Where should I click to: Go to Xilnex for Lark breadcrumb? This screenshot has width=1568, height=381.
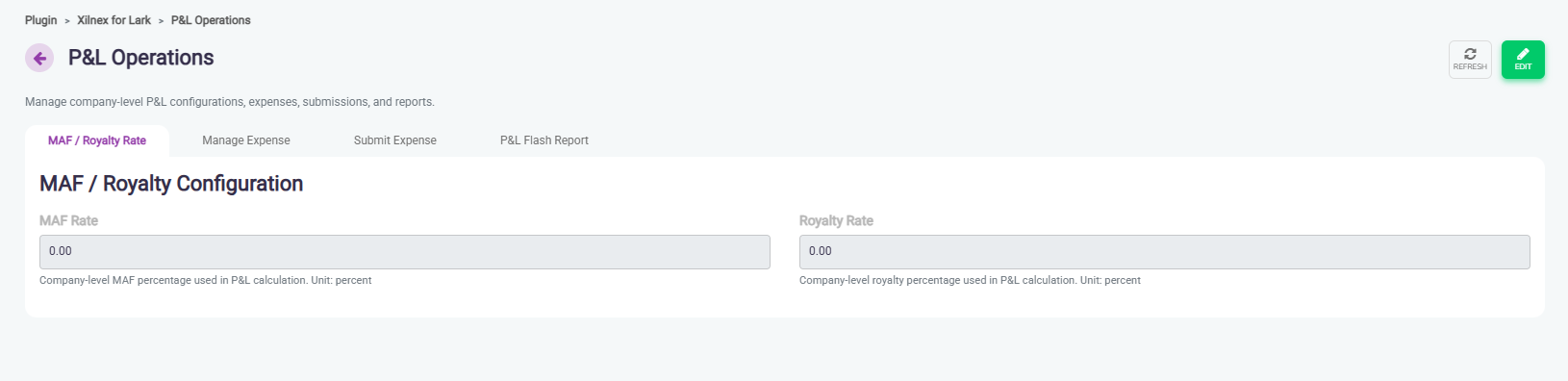[x=114, y=20]
